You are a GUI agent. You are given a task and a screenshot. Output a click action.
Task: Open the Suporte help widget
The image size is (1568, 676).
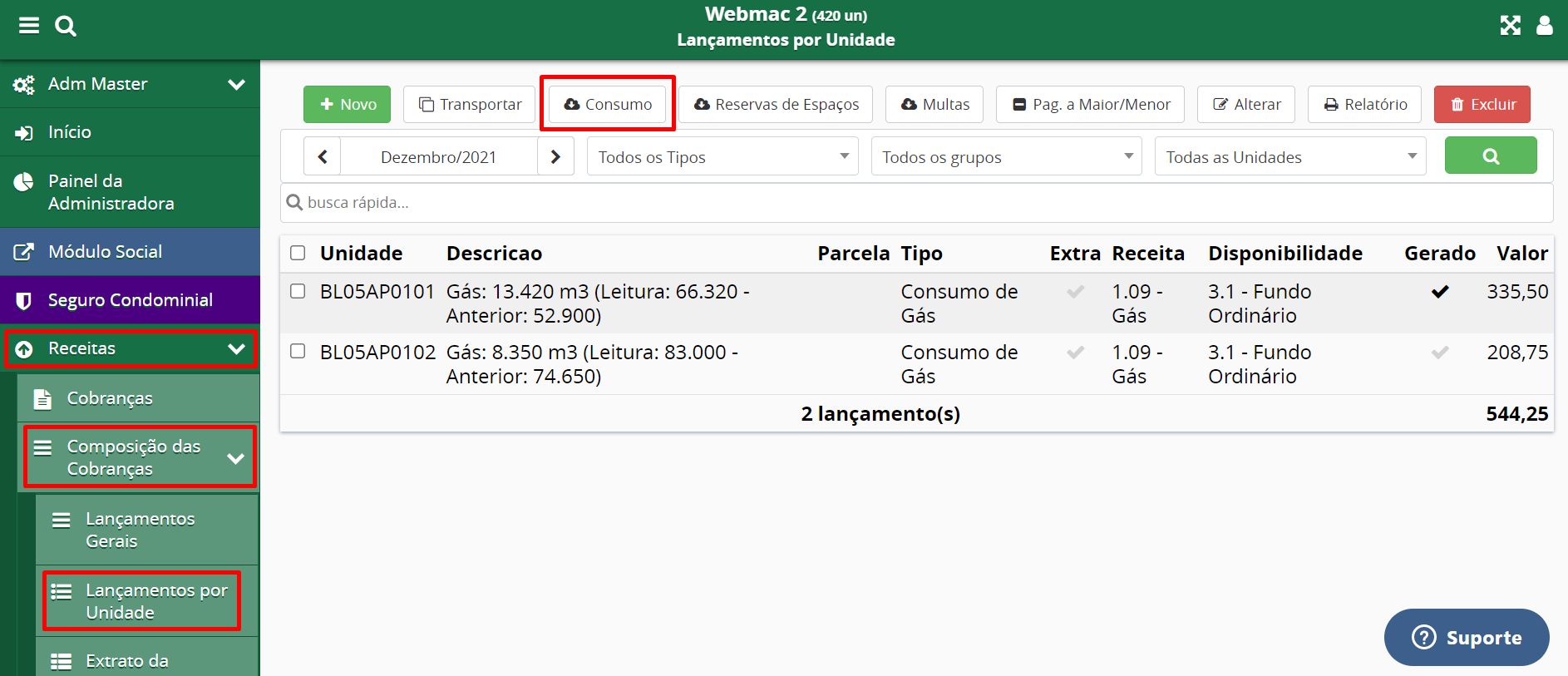1466,638
